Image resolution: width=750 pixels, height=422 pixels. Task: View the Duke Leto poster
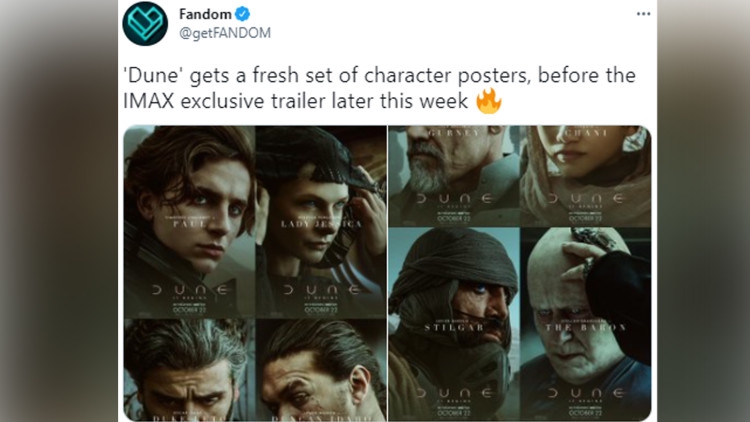(189, 370)
